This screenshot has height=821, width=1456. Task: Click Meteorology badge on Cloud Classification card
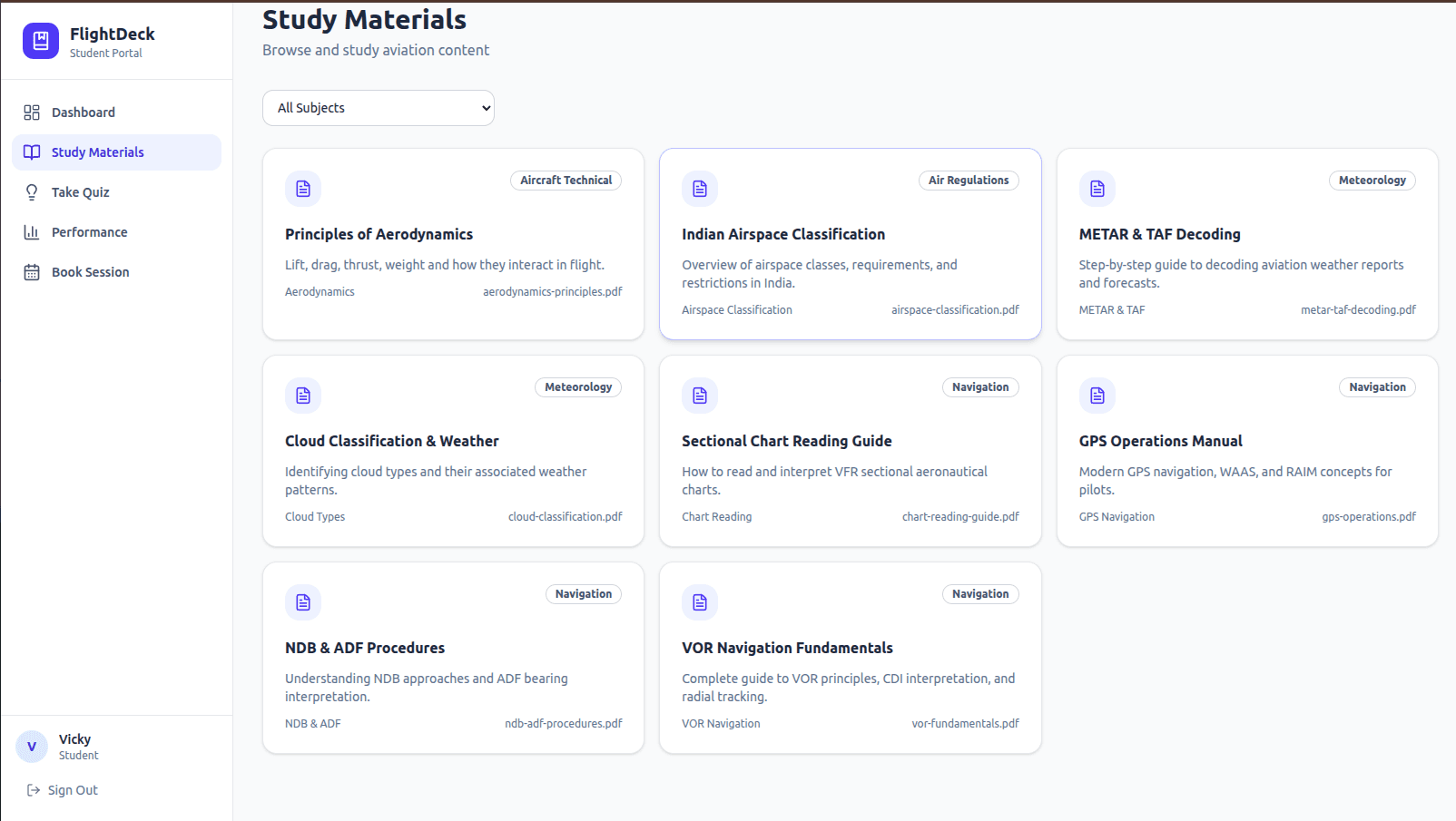pos(578,387)
